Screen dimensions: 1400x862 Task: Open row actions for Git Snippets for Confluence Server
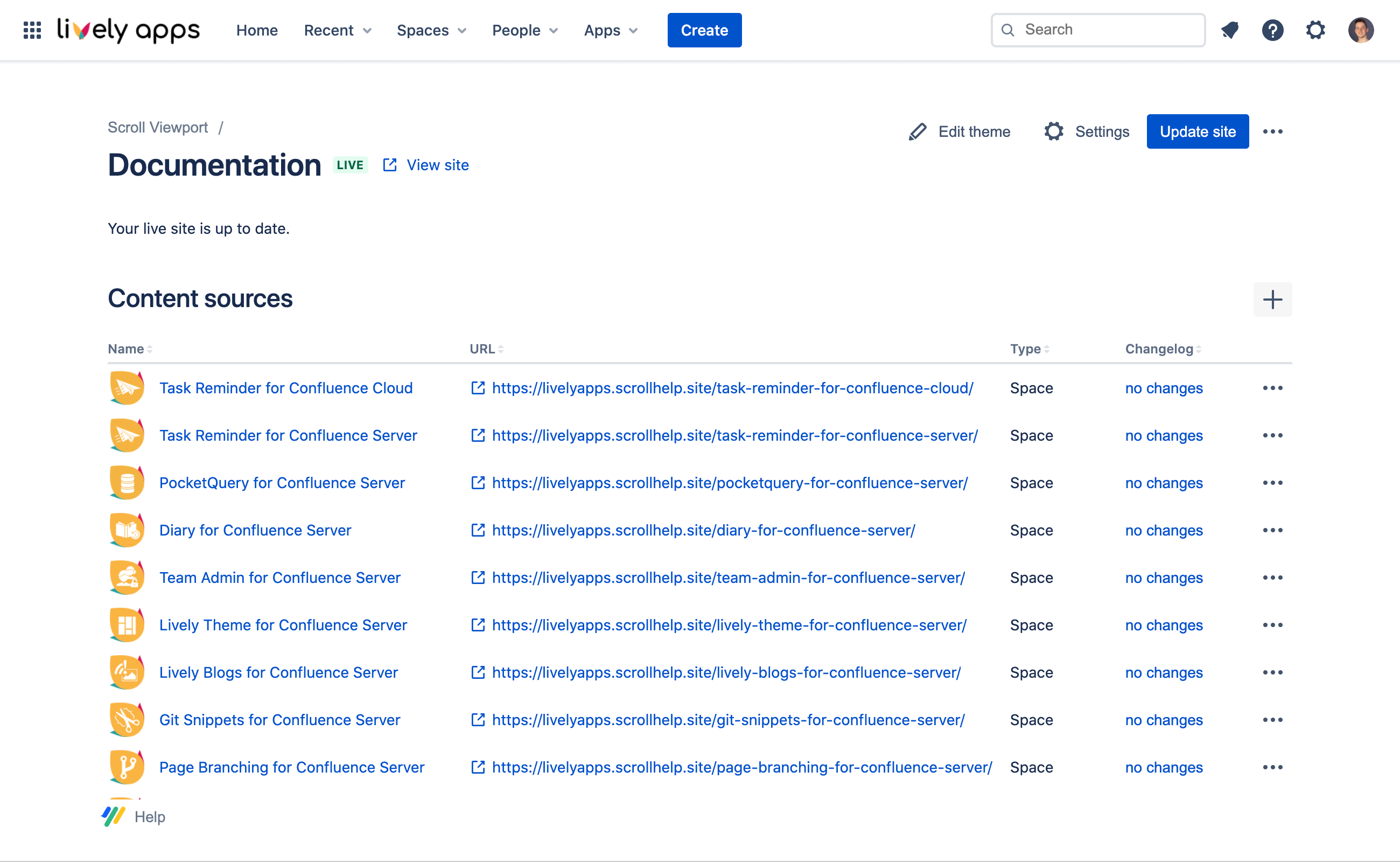[1272, 720]
